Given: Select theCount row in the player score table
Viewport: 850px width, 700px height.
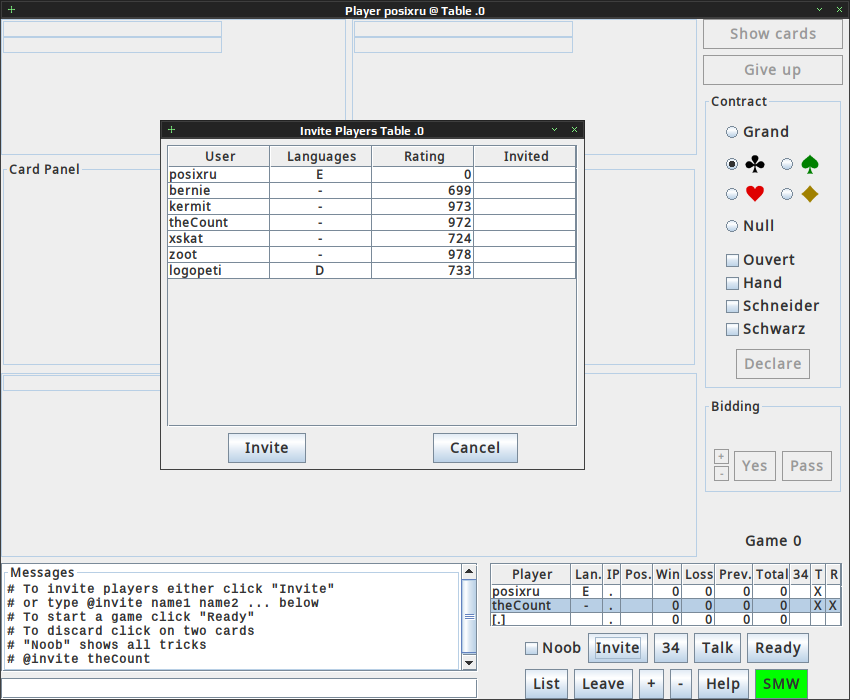Looking at the screenshot, I should click(x=666, y=606).
